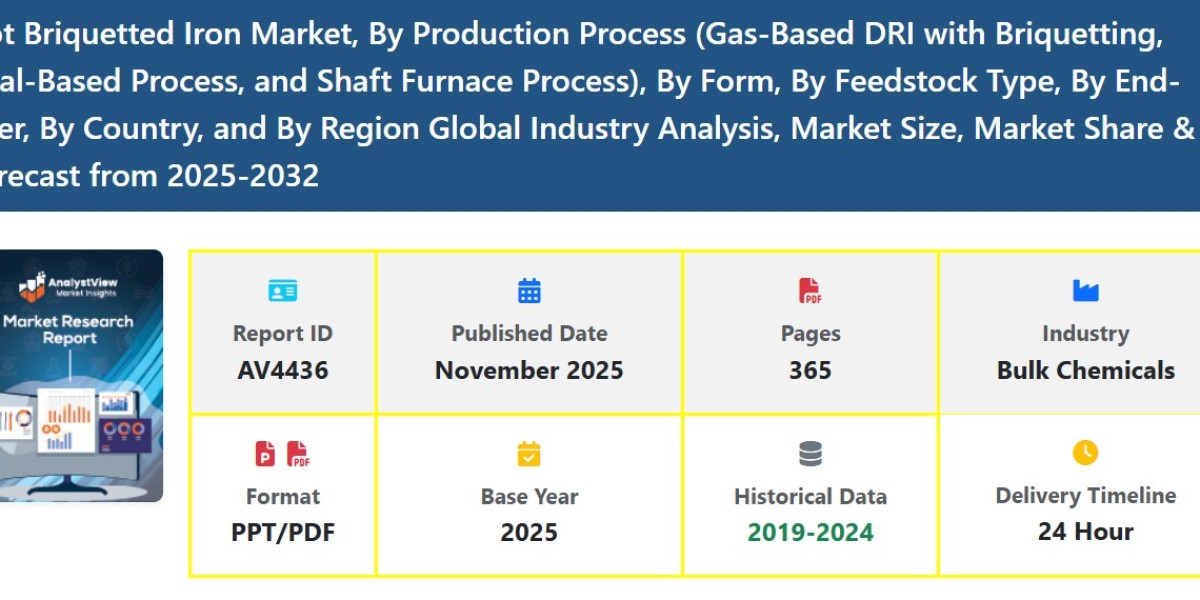The height and width of the screenshot is (600, 1200).
Task: Click the Base Year checkmark icon
Action: 529,453
